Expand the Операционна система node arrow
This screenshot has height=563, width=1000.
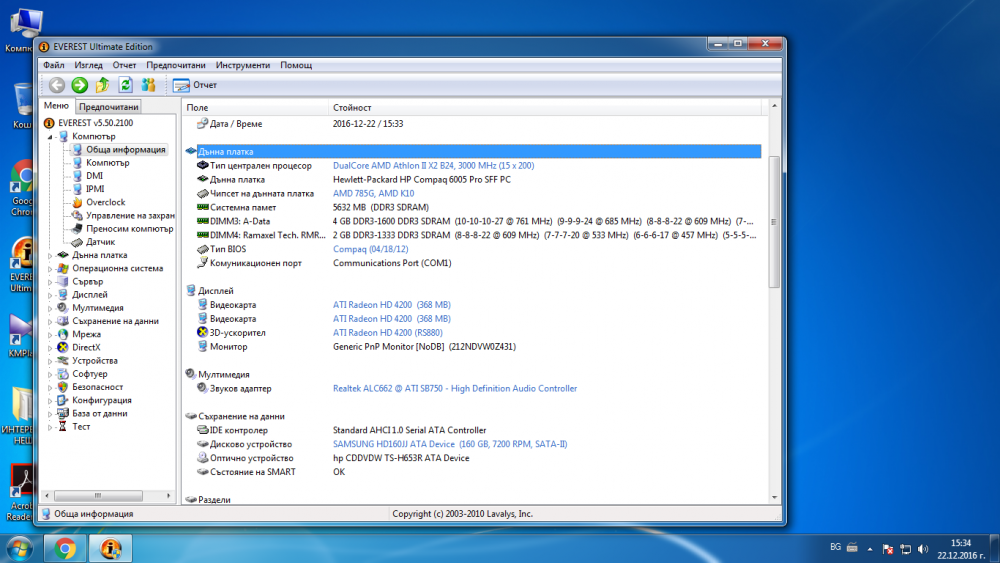click(50, 268)
